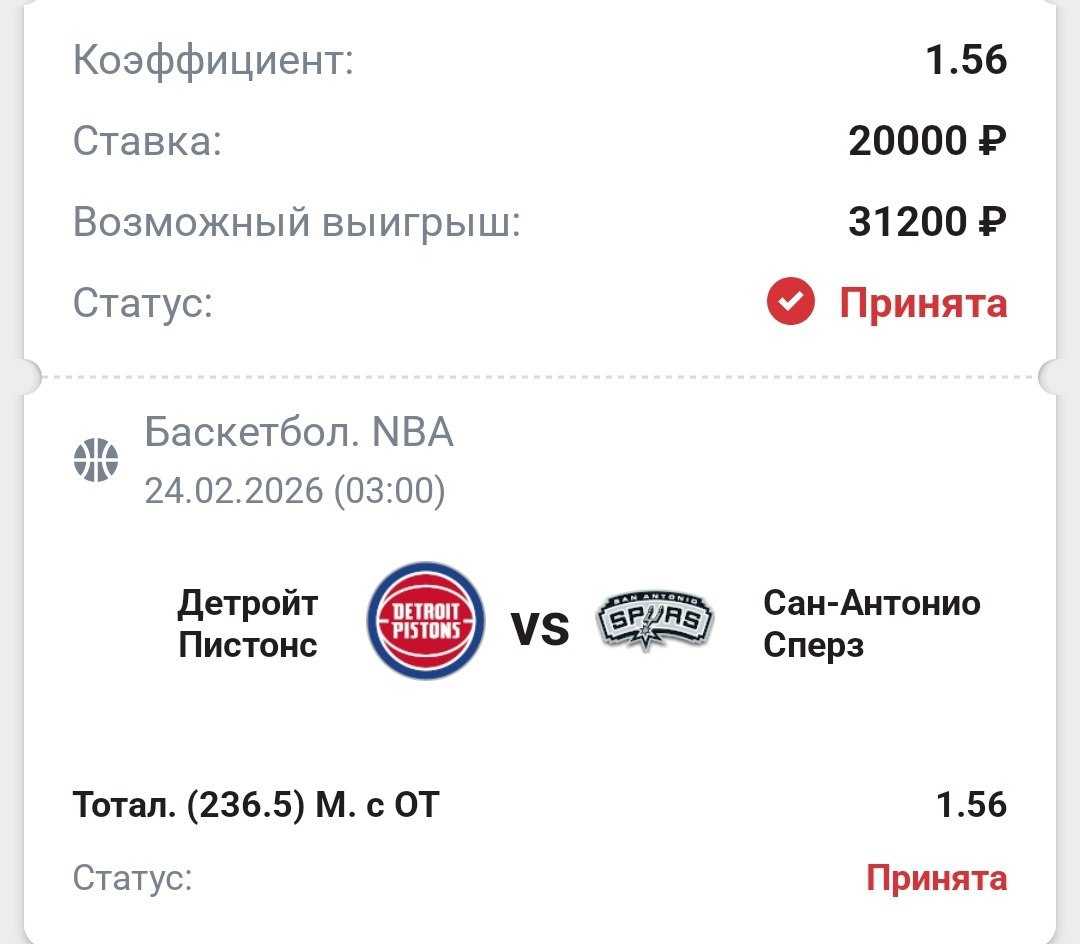The height and width of the screenshot is (944, 1080).
Task: Click the Коэффициент label
Action: click(213, 61)
